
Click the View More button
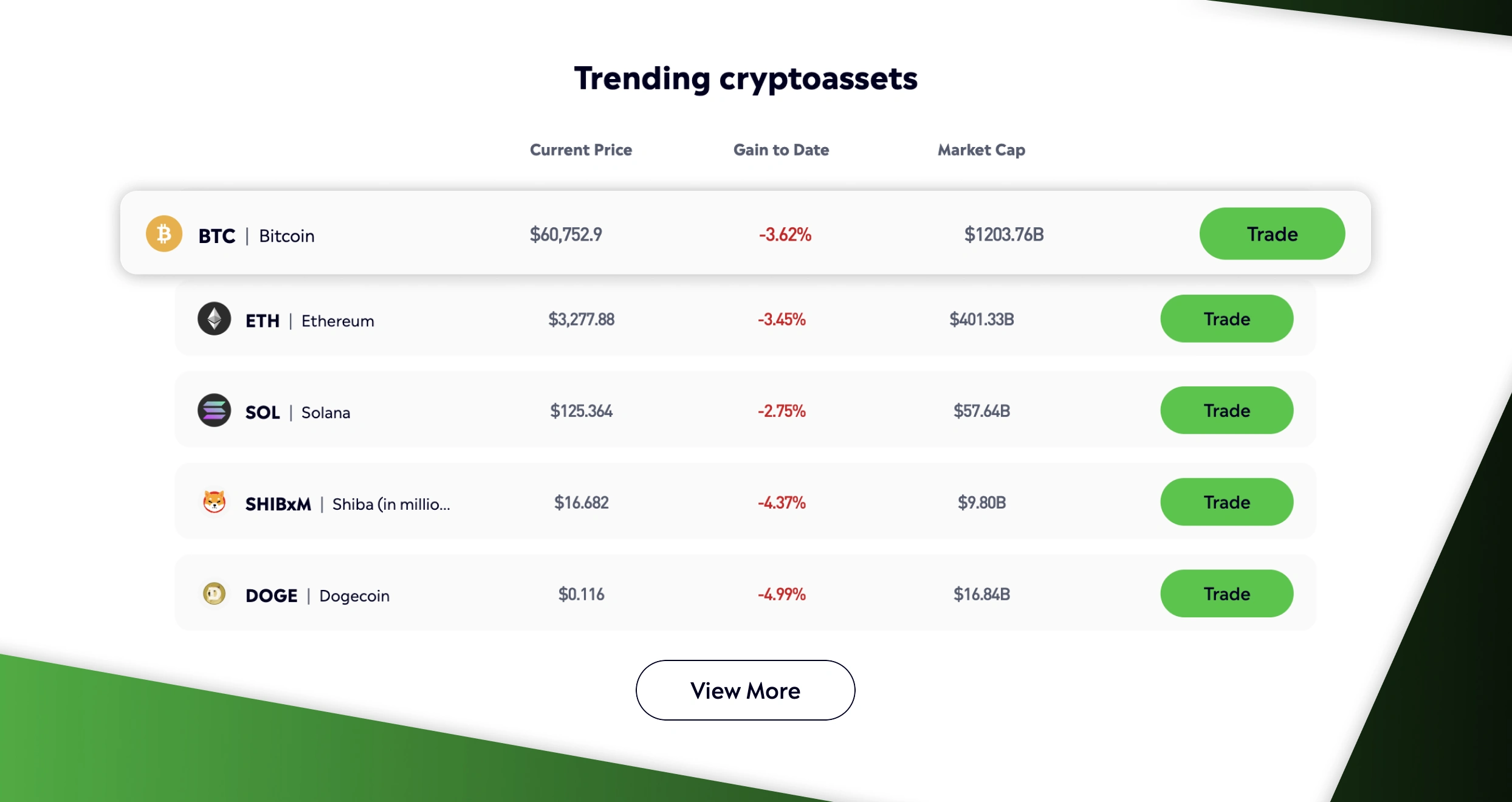click(745, 690)
